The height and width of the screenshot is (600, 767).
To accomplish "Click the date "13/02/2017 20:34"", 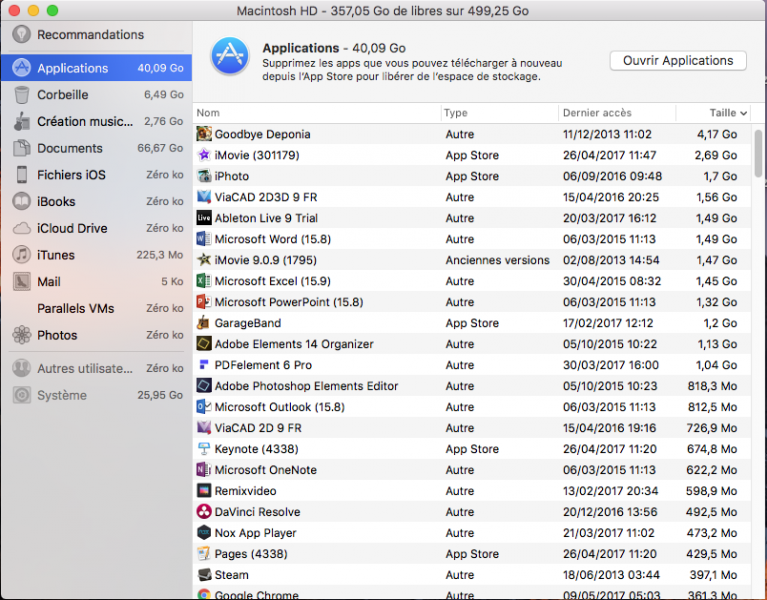I will point(610,491).
